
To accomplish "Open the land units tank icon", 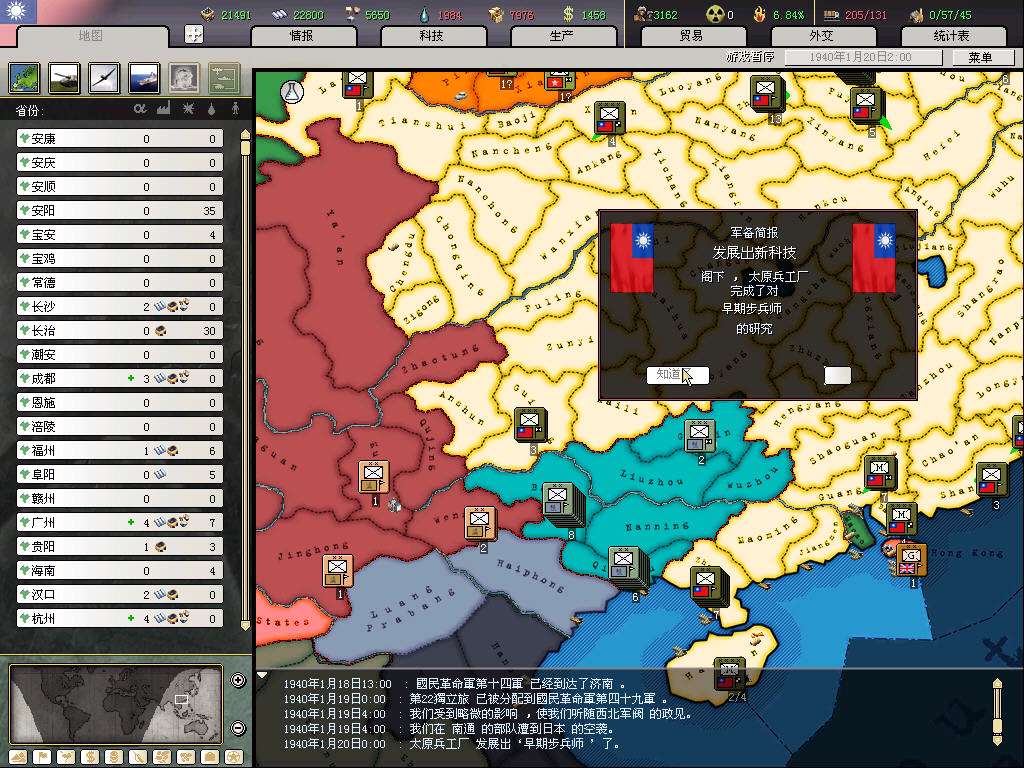I will [64, 78].
